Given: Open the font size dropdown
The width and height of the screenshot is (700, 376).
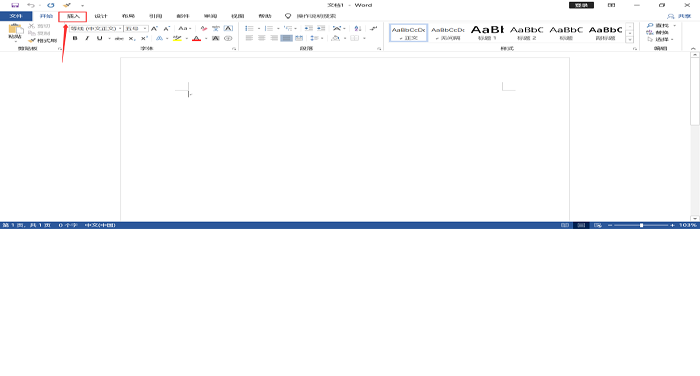Looking at the screenshot, I should pos(145,29).
